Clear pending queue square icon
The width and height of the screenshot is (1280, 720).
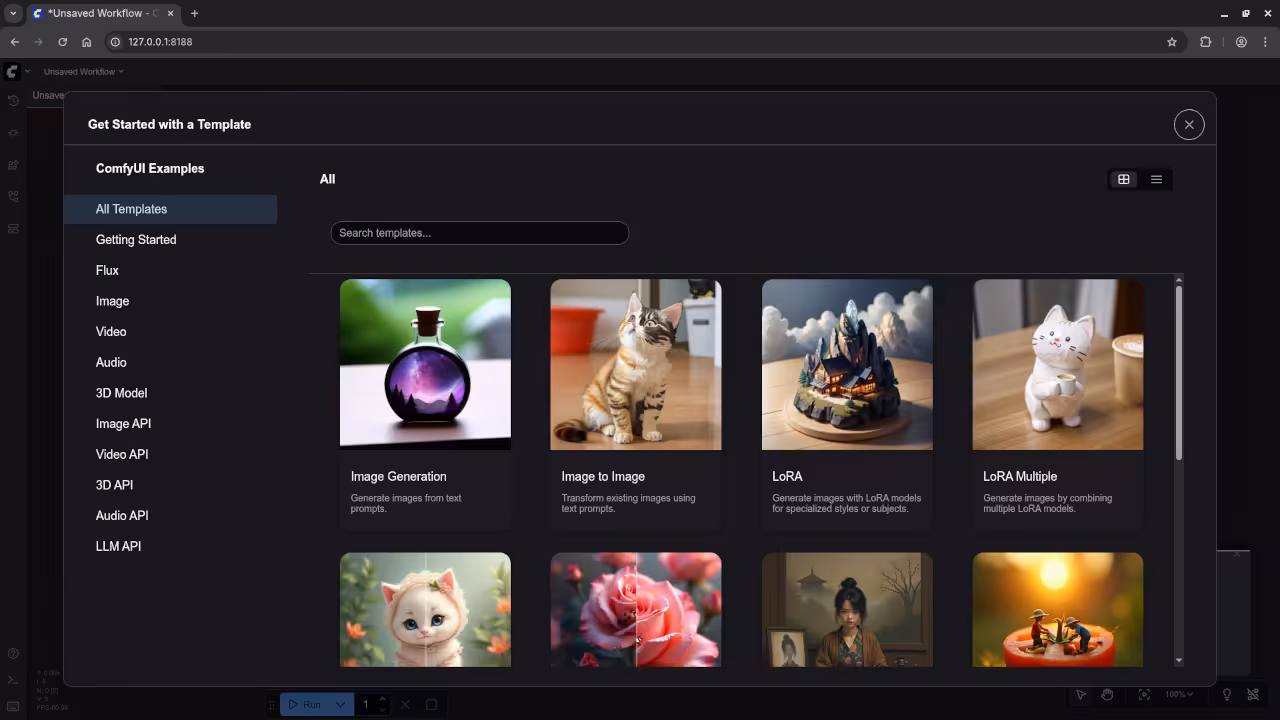pos(432,705)
